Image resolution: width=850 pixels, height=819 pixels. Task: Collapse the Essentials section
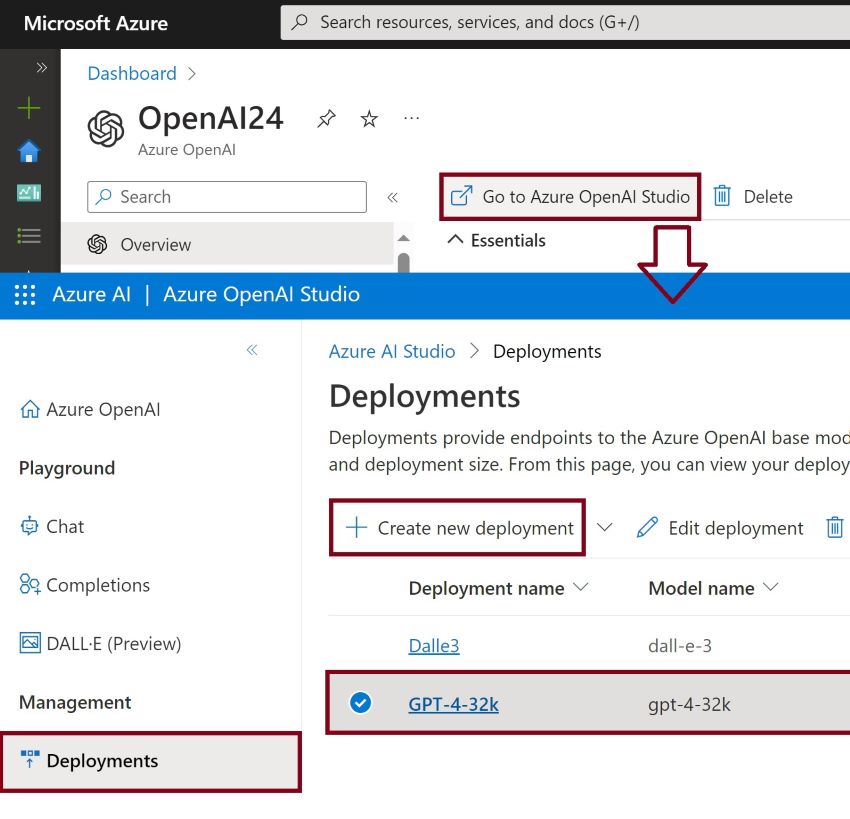[x=456, y=240]
